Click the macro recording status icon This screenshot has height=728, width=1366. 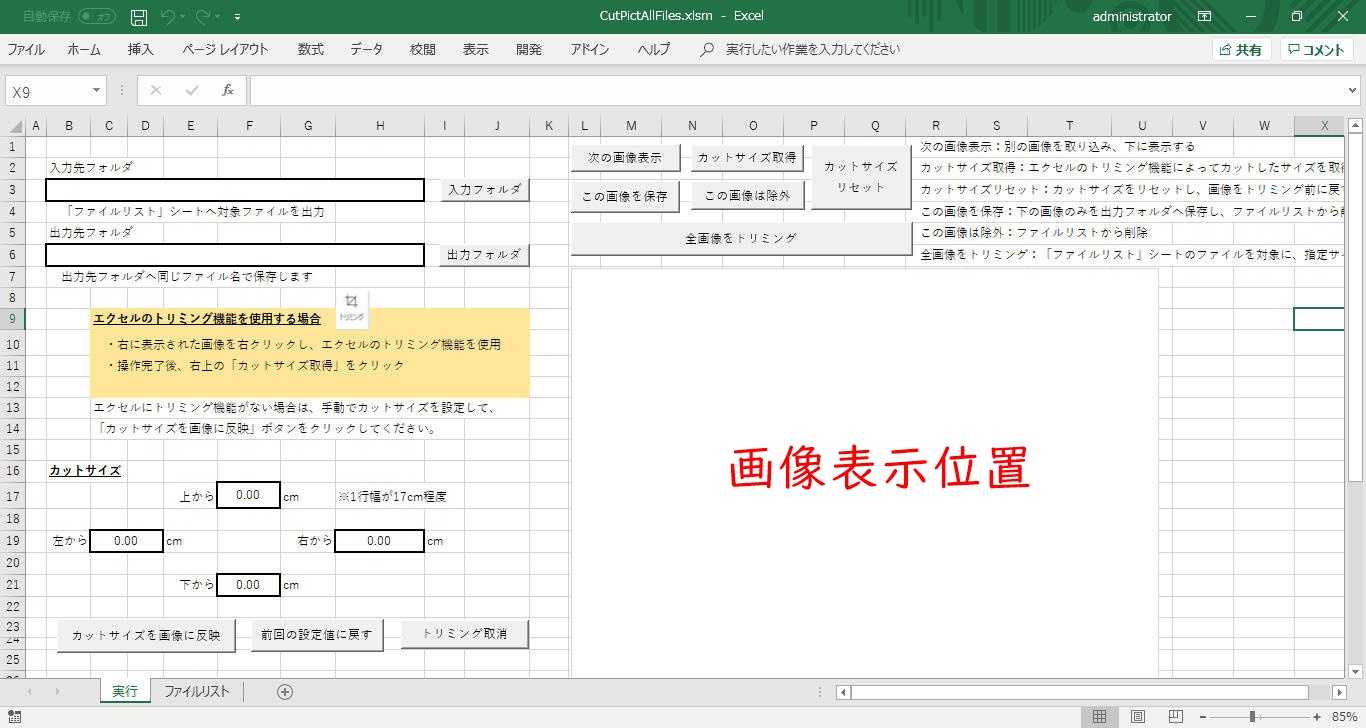[14, 716]
